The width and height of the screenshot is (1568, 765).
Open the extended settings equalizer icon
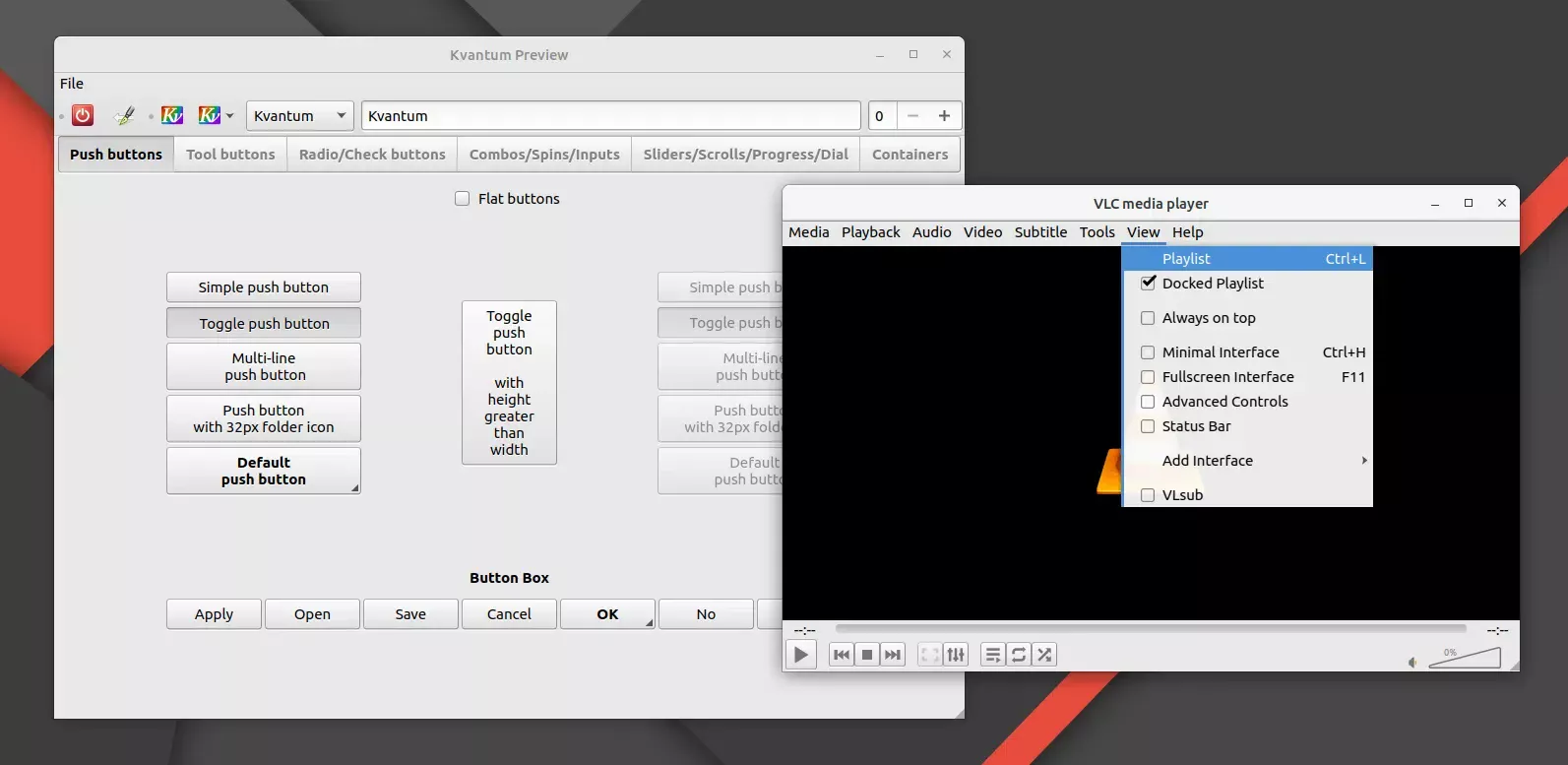click(956, 655)
